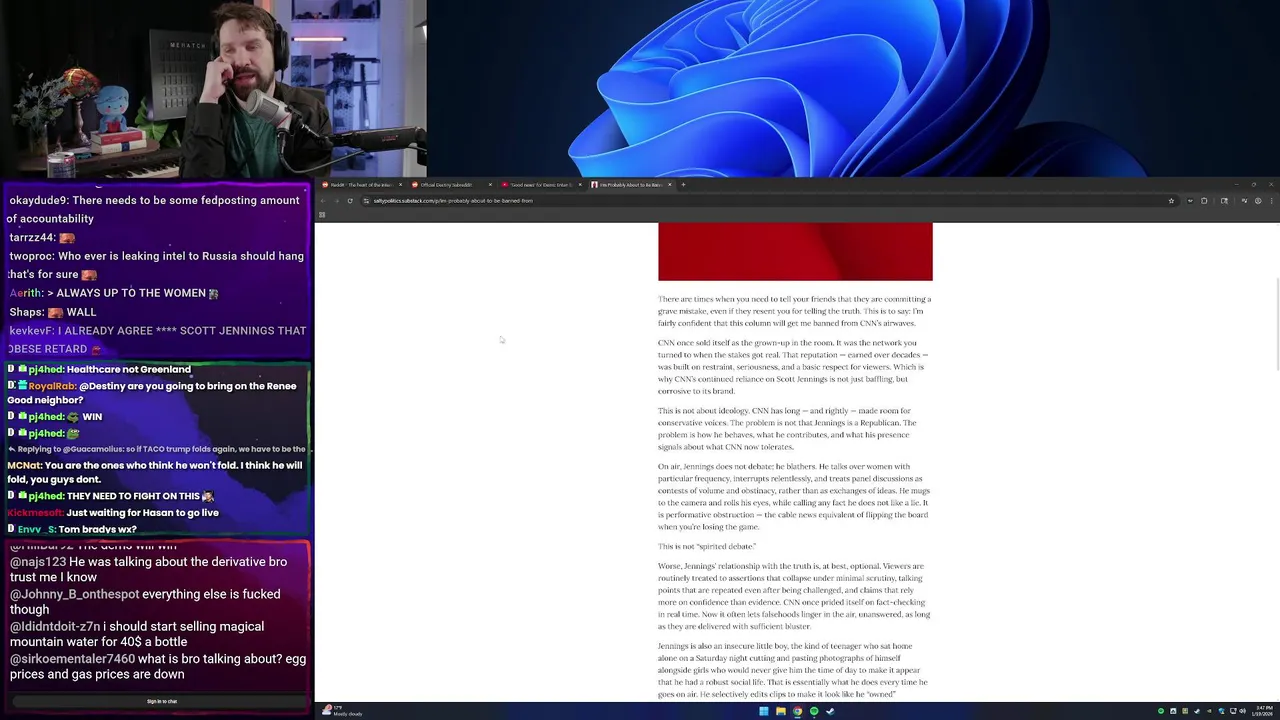Image resolution: width=1280 pixels, height=720 pixels.
Task: Switch to the Official Destiny Subreddit tab
Action: (x=448, y=185)
